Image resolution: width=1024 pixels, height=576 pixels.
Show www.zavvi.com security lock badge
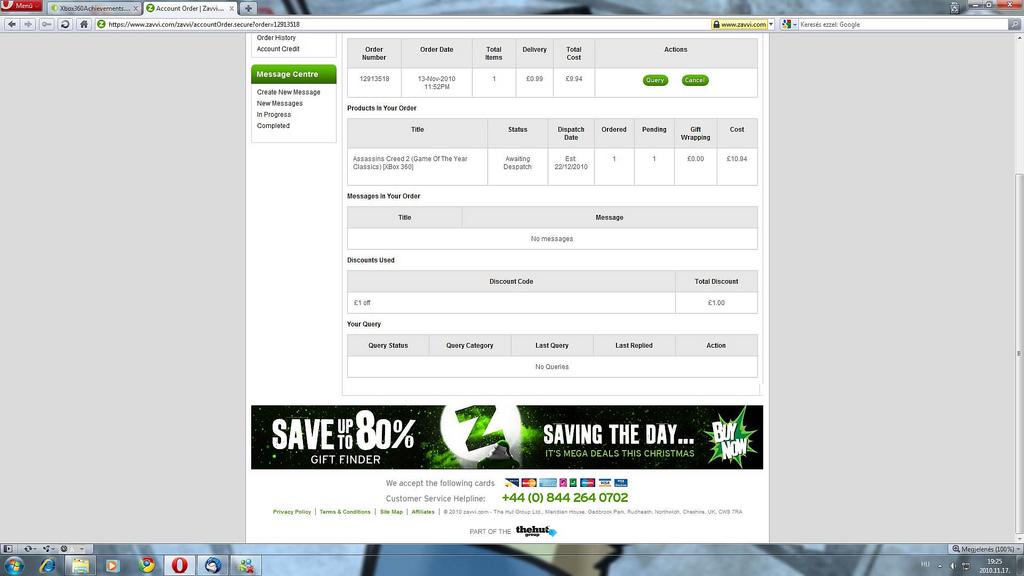tap(739, 24)
